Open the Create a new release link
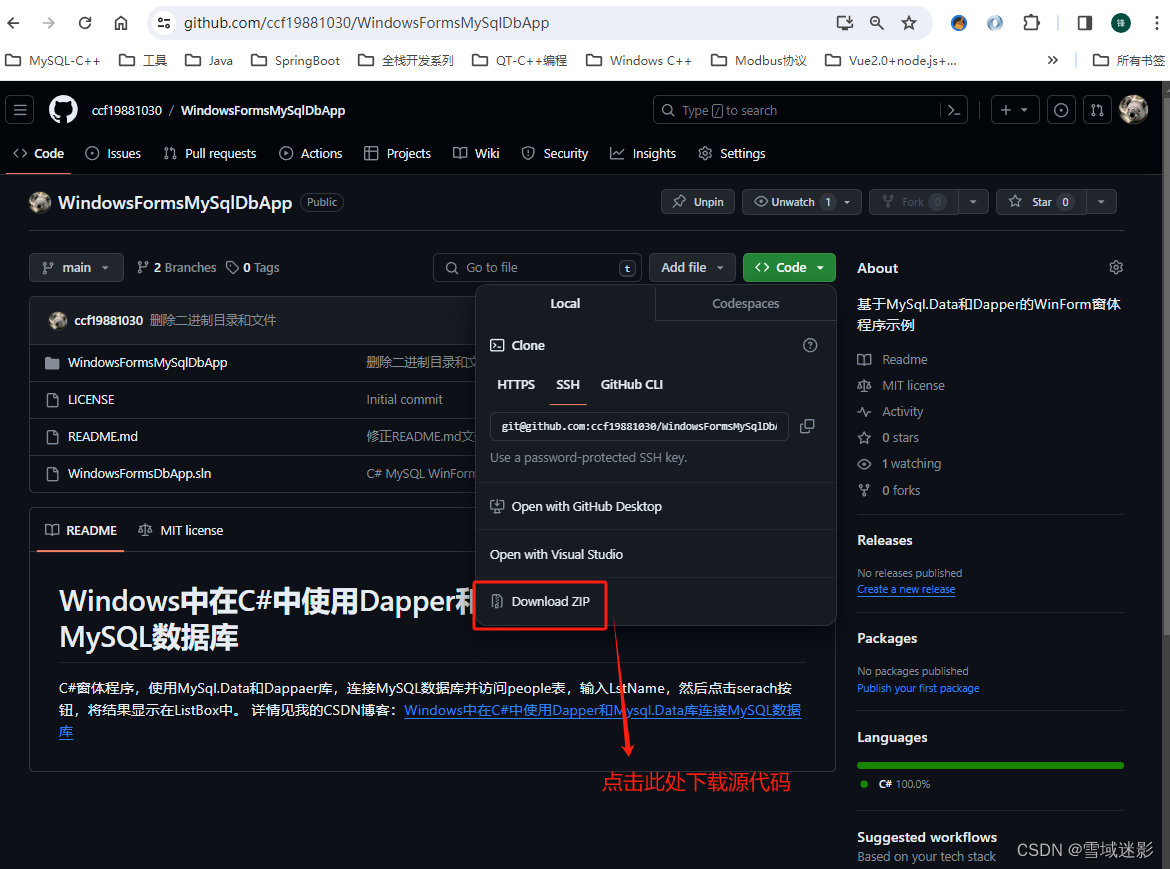The width and height of the screenshot is (1170, 869). [905, 589]
